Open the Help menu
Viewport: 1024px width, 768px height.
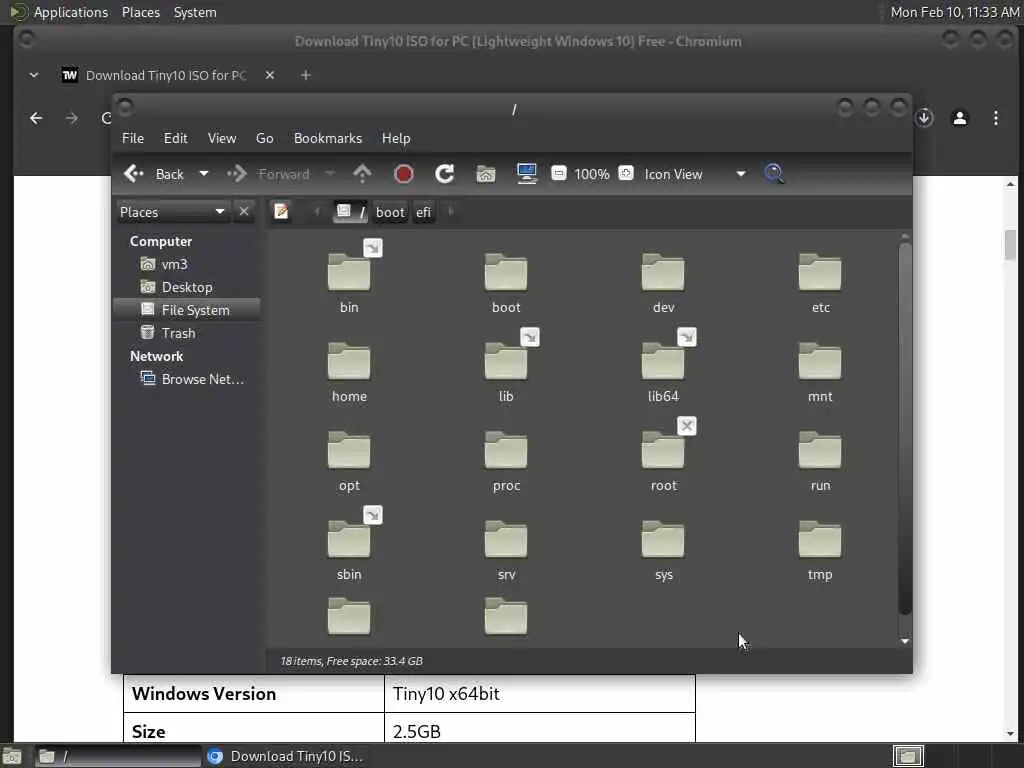point(396,138)
